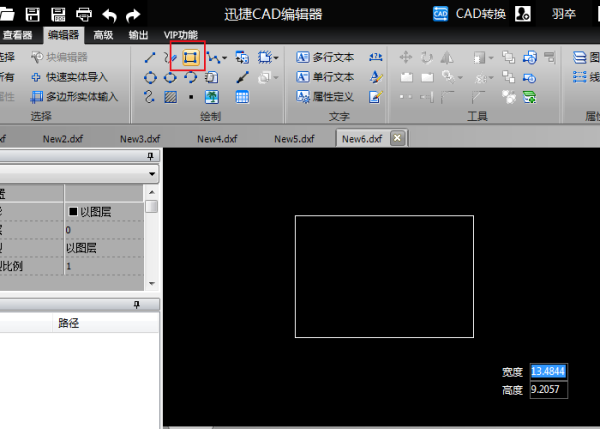The width and height of the screenshot is (600, 429).
Task: Click the Undo arrow icon
Action: coord(110,14)
